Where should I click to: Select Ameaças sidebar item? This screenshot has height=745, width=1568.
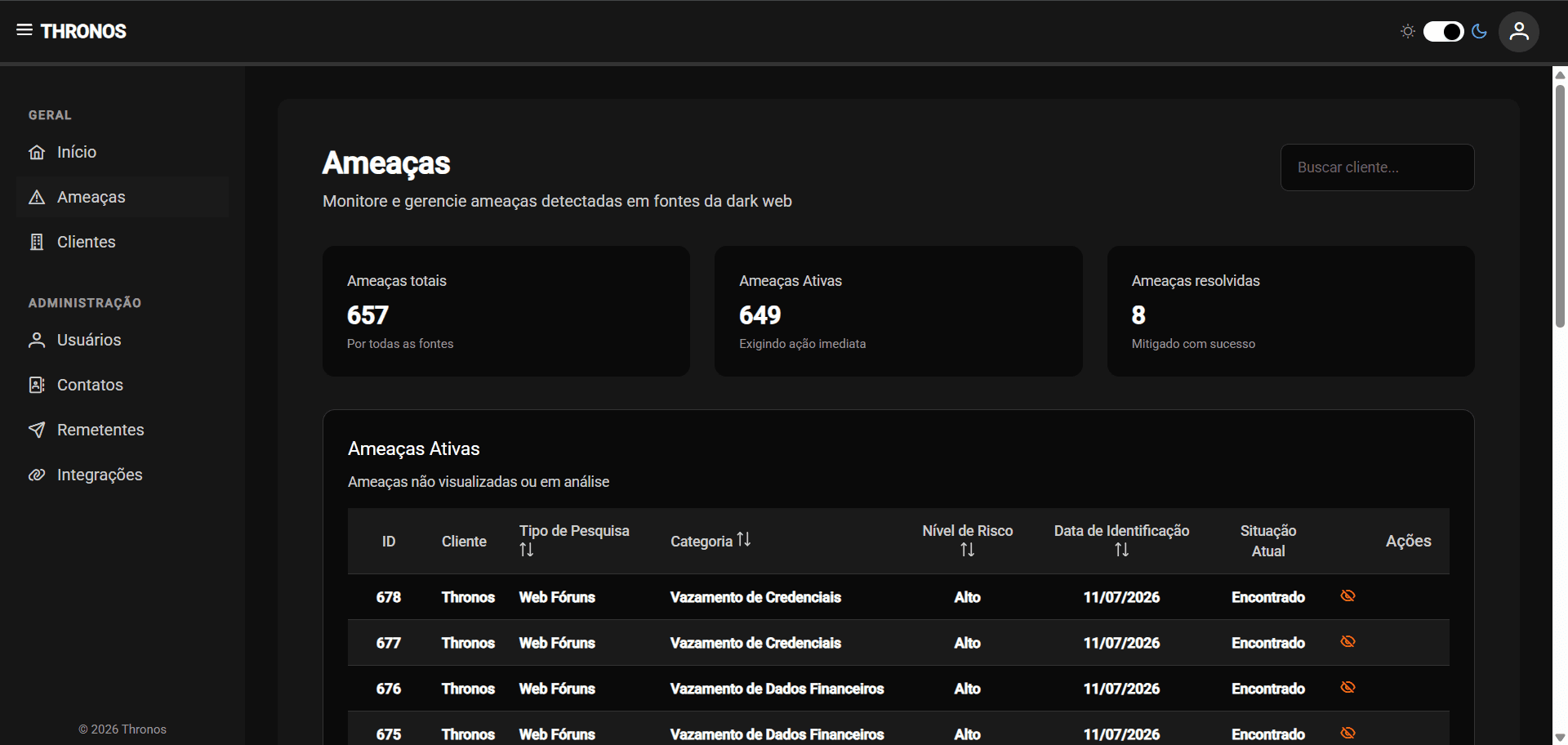pyautogui.click(x=122, y=197)
